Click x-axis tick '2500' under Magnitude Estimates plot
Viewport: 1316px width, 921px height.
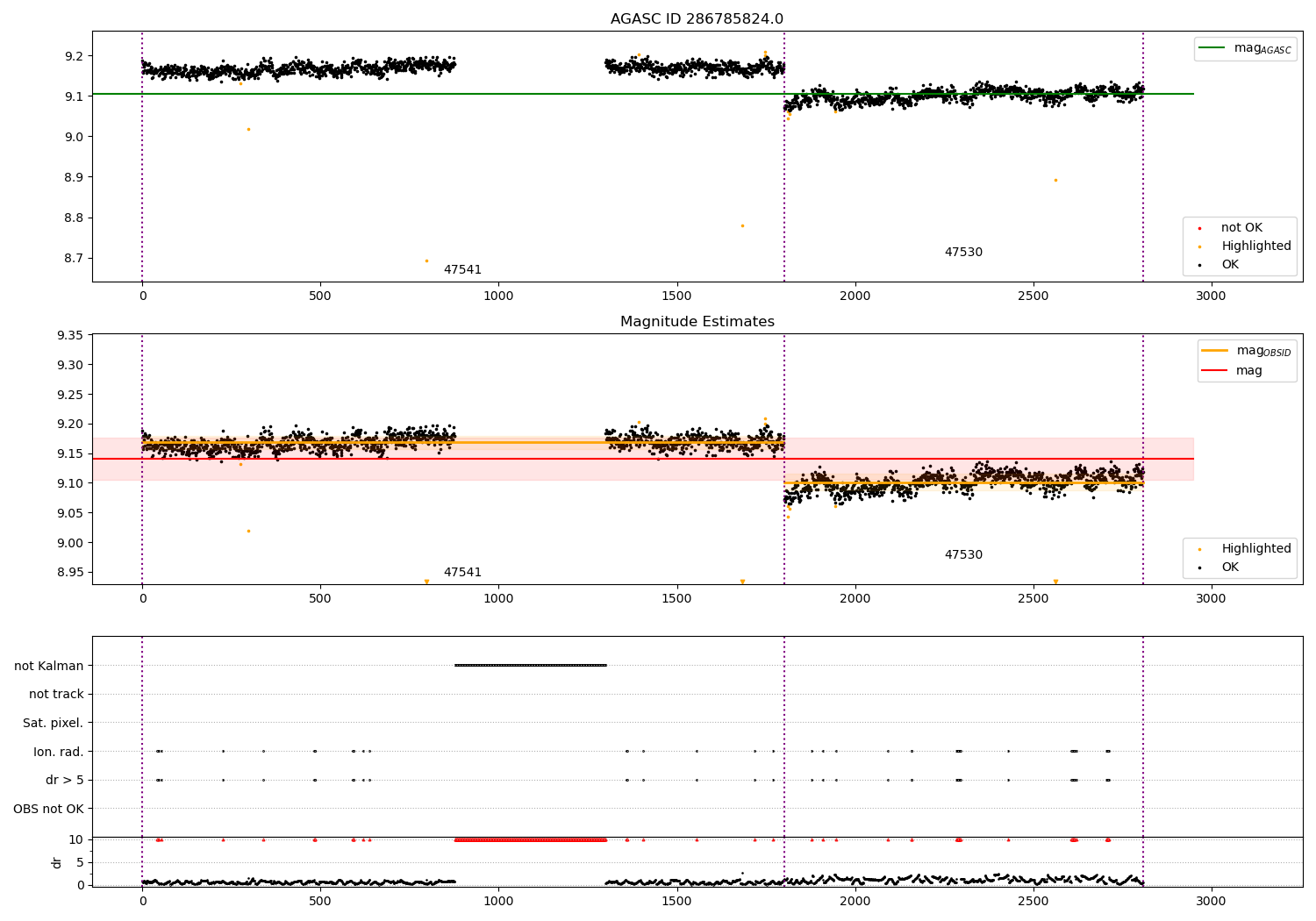pos(1033,599)
